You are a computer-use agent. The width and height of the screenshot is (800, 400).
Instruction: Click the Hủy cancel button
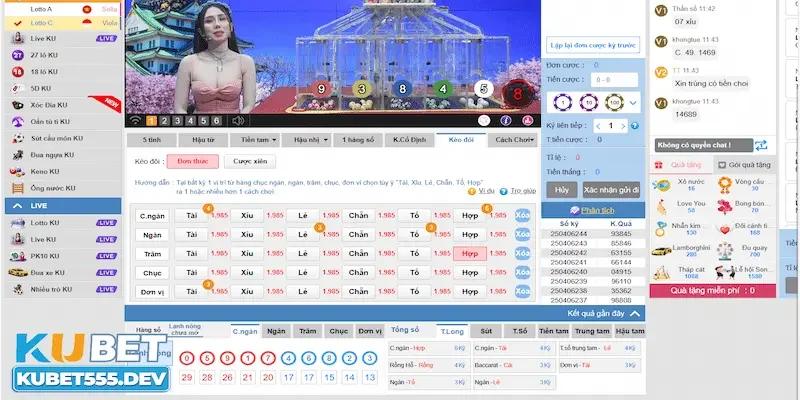pos(562,190)
